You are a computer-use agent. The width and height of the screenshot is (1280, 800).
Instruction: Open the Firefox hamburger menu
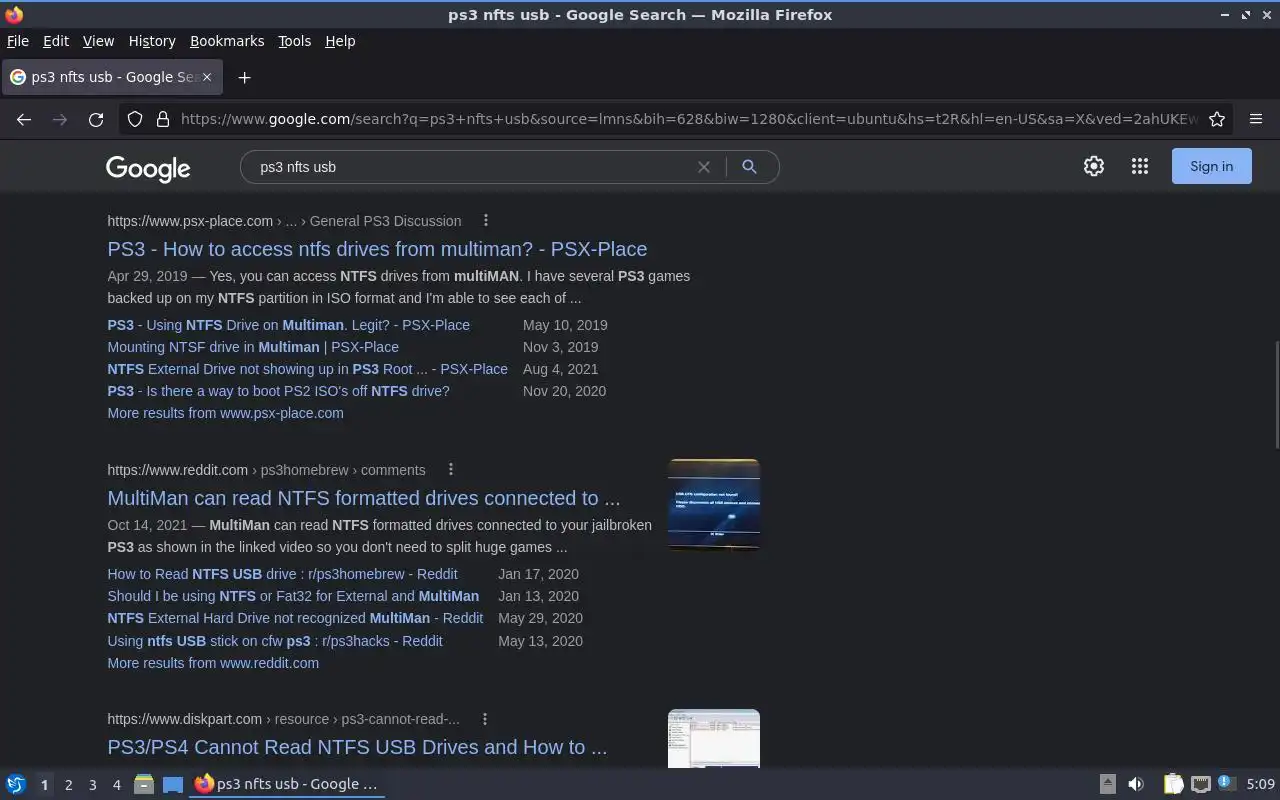pyautogui.click(x=1256, y=119)
